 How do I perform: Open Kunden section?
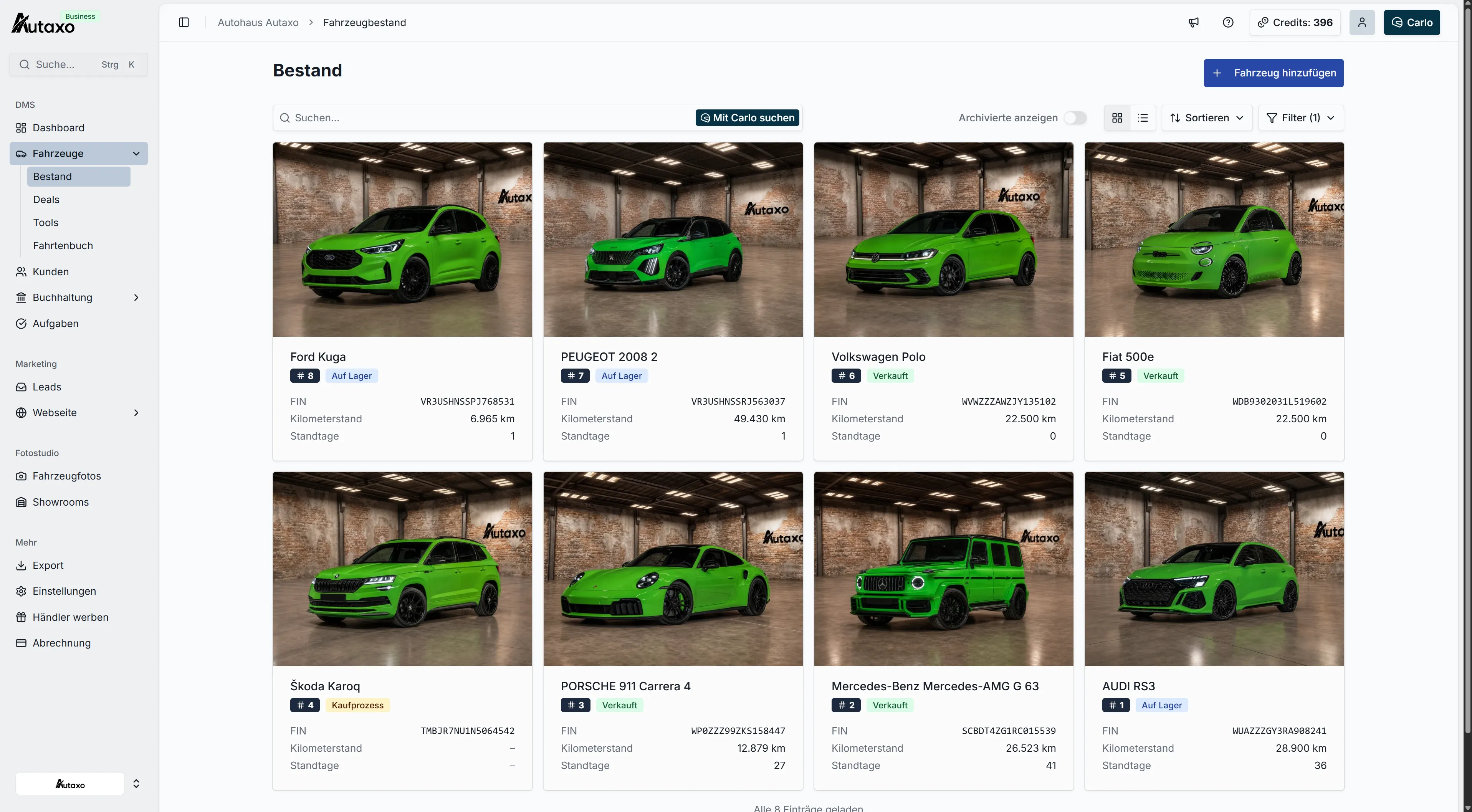(x=78, y=271)
